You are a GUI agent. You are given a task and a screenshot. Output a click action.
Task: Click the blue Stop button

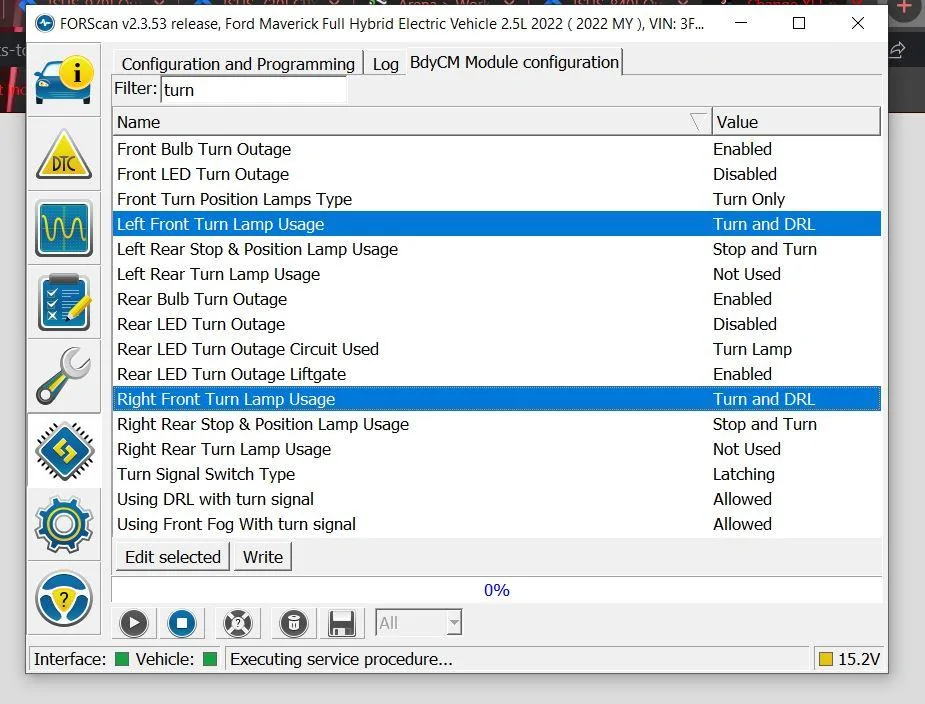pyautogui.click(x=182, y=623)
